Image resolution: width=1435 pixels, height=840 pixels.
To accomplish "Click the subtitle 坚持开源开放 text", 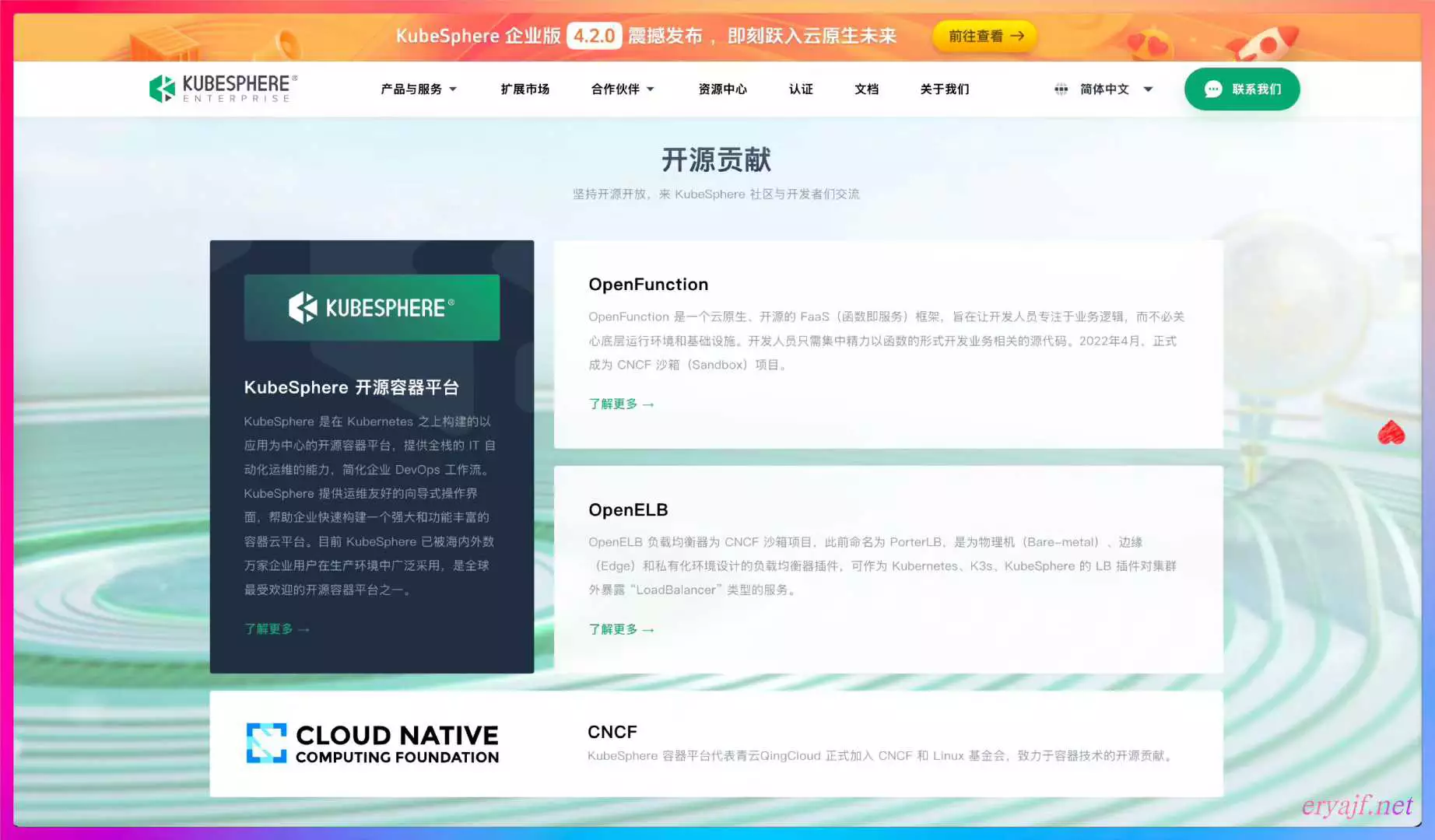I will click(x=717, y=194).
